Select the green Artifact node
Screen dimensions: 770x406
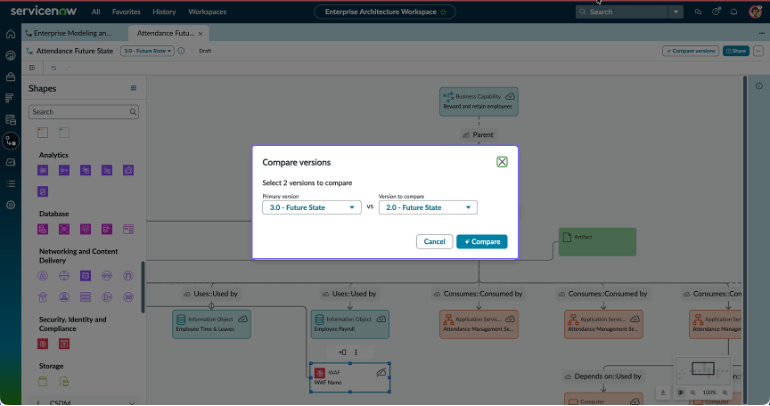(x=597, y=242)
